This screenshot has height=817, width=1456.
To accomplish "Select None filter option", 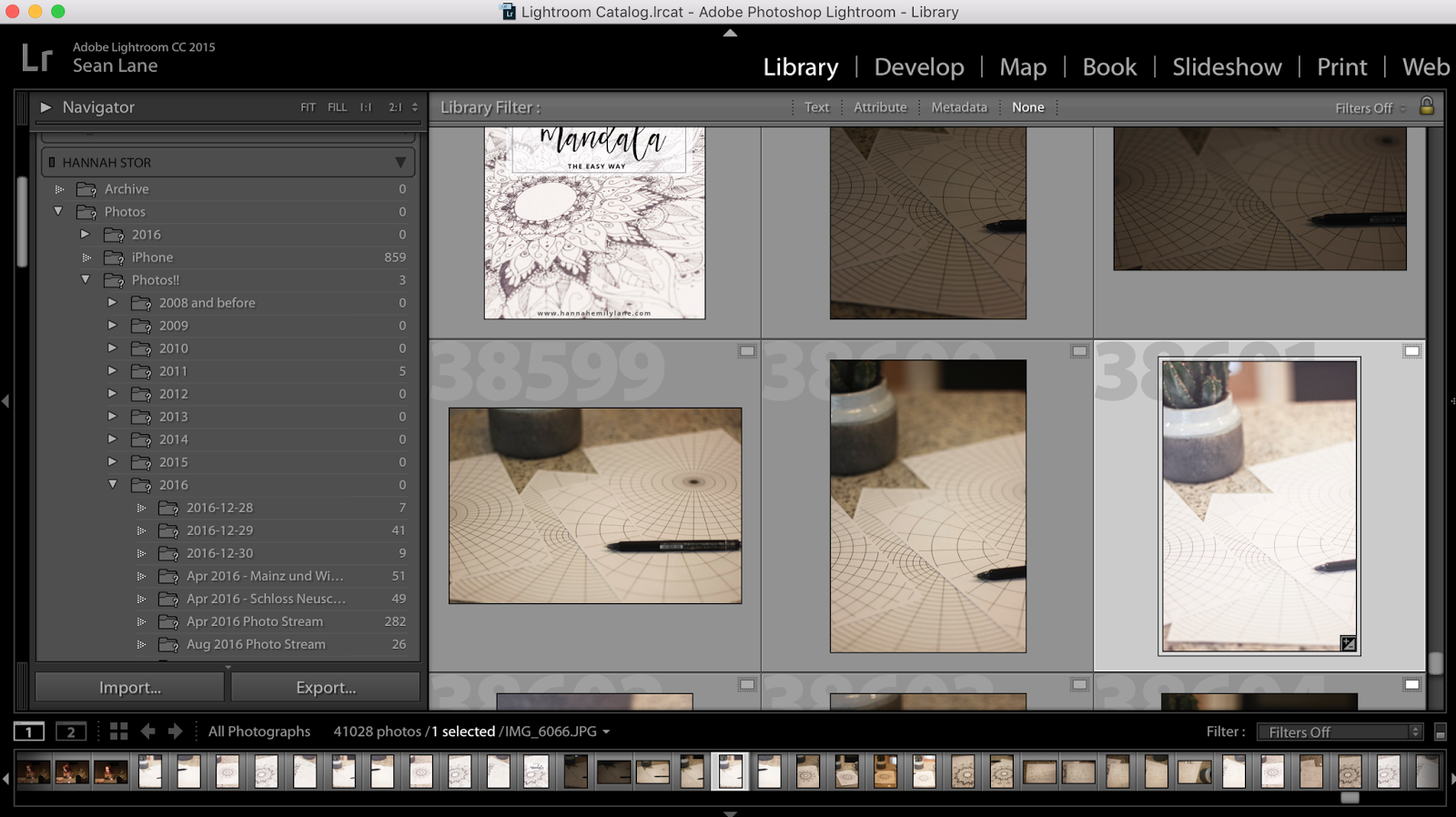I will pyautogui.click(x=1028, y=107).
